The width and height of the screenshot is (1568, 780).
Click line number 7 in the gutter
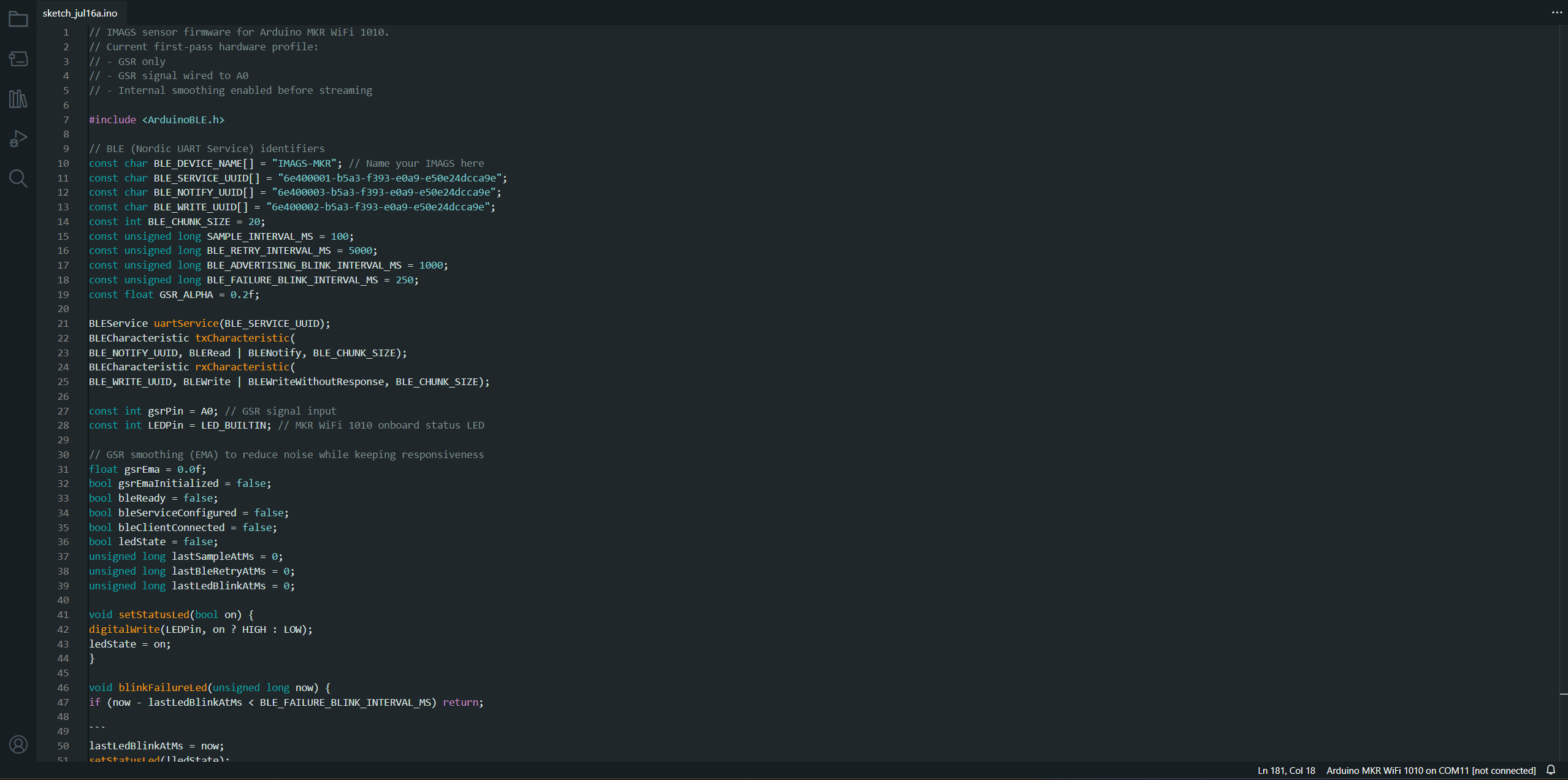point(66,120)
